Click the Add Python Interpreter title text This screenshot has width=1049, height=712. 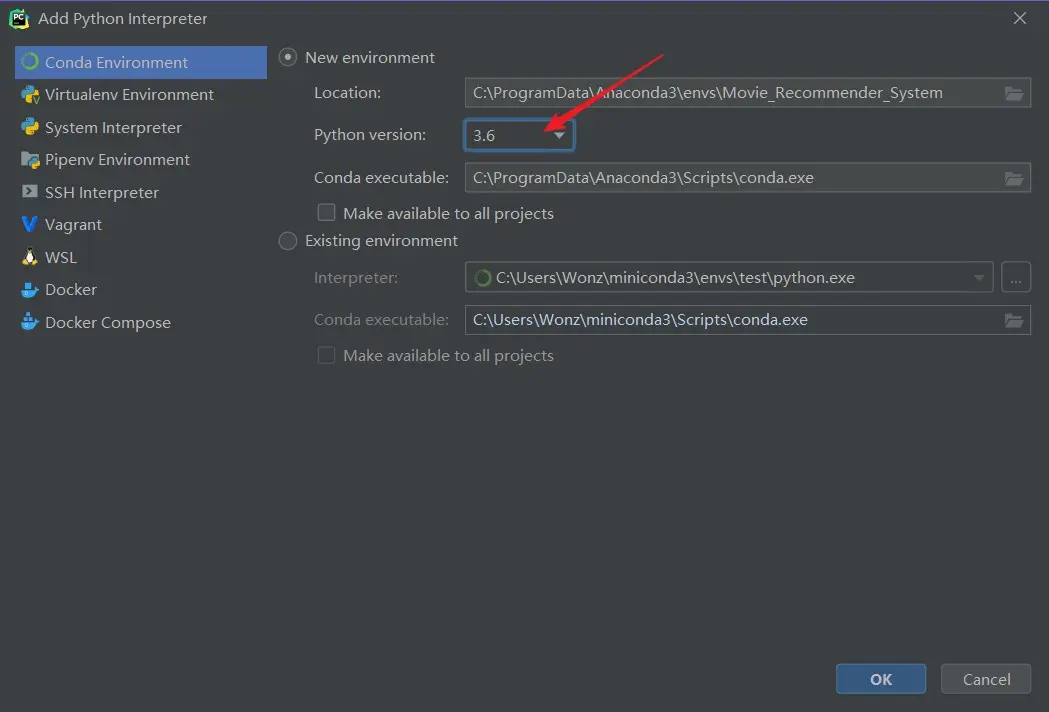(122, 19)
